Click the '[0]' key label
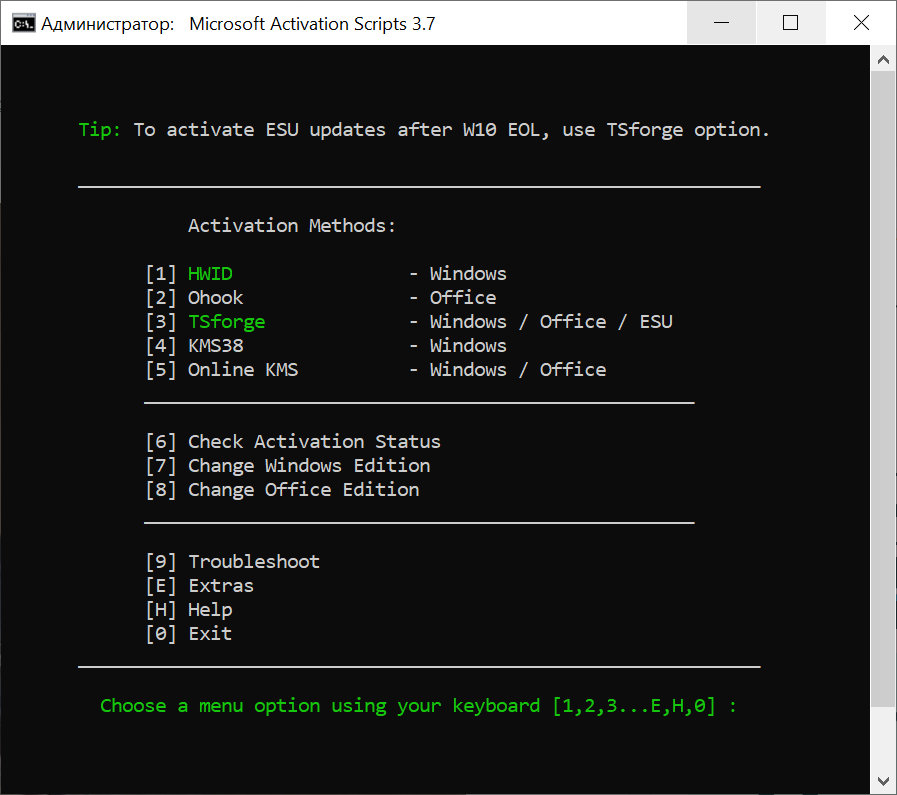Viewport: 897px width, 795px height. (x=161, y=634)
